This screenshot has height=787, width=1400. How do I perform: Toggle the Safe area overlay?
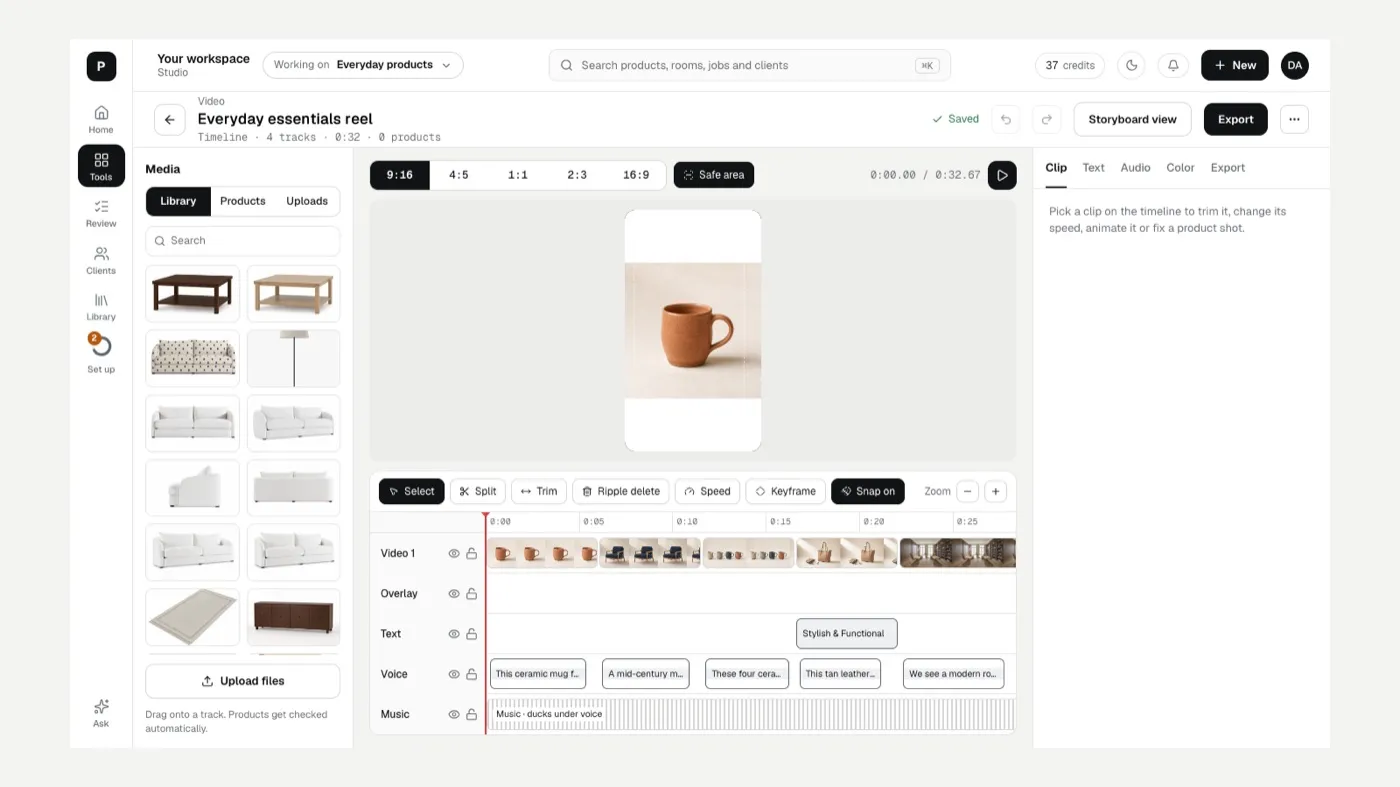pos(714,175)
